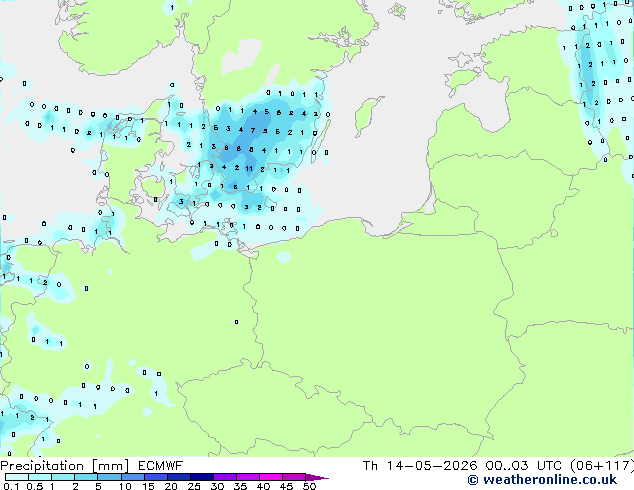The image size is (634, 490).
Task: Click the '00..03 UTC' time text
Action: [x=526, y=466]
